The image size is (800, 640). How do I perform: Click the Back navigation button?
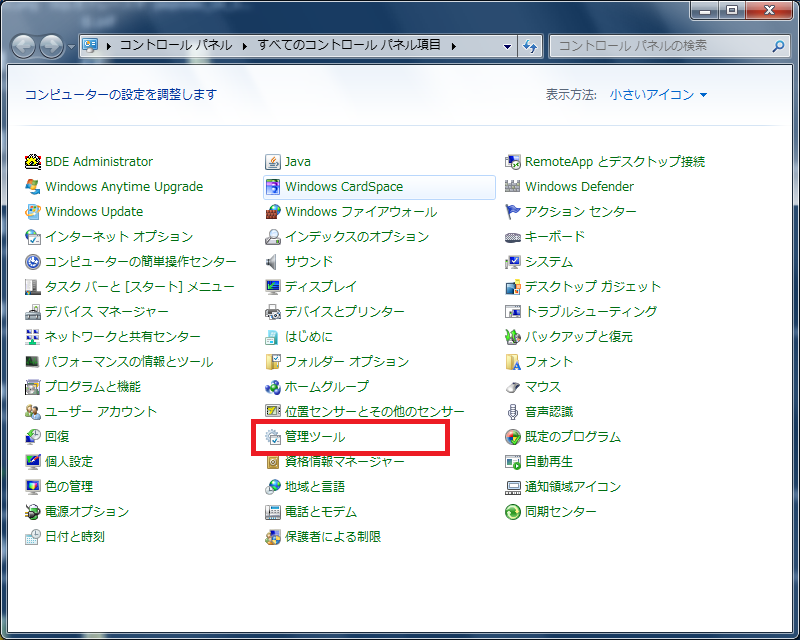23,46
